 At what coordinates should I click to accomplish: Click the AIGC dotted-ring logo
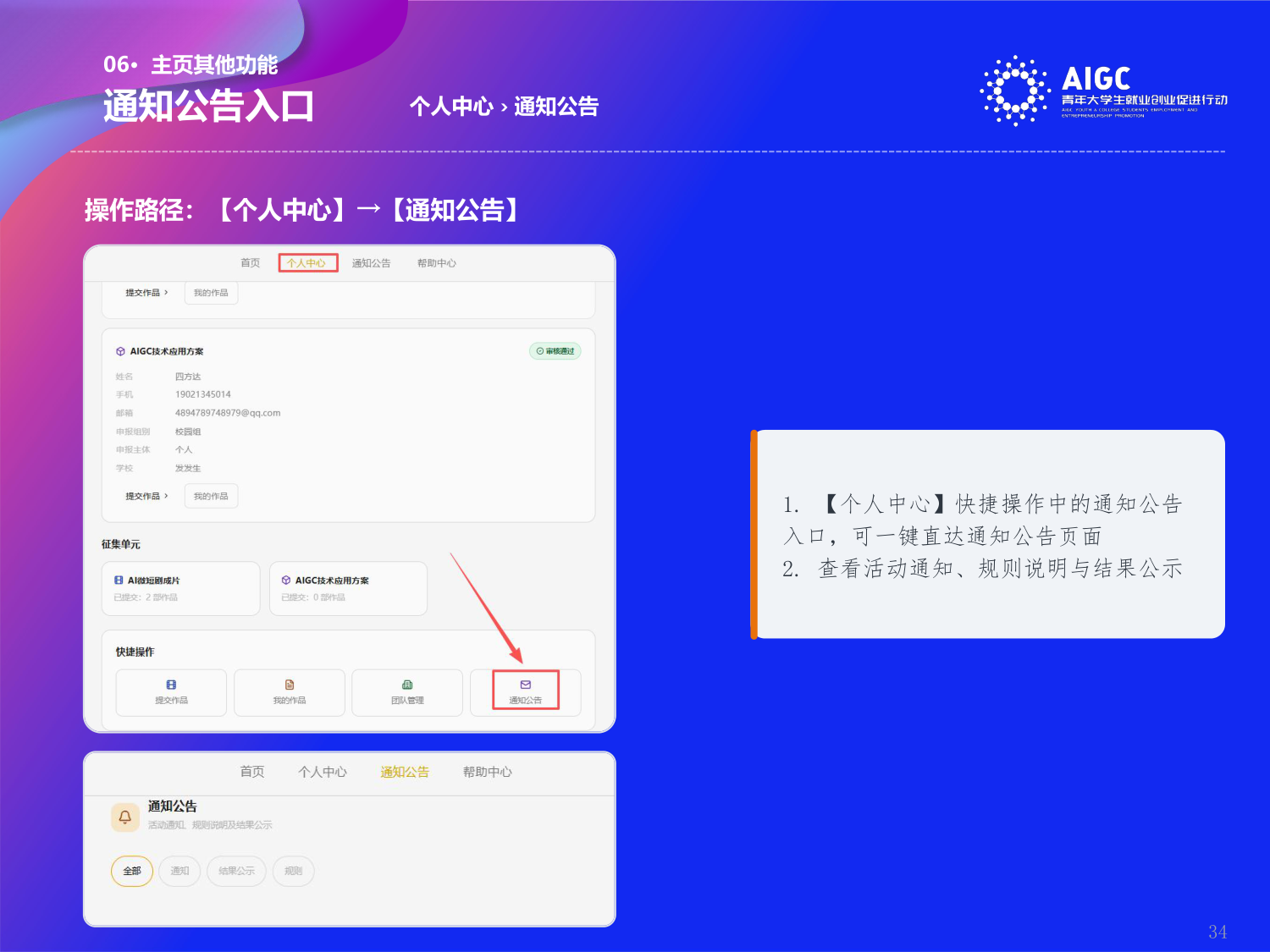tap(1015, 91)
